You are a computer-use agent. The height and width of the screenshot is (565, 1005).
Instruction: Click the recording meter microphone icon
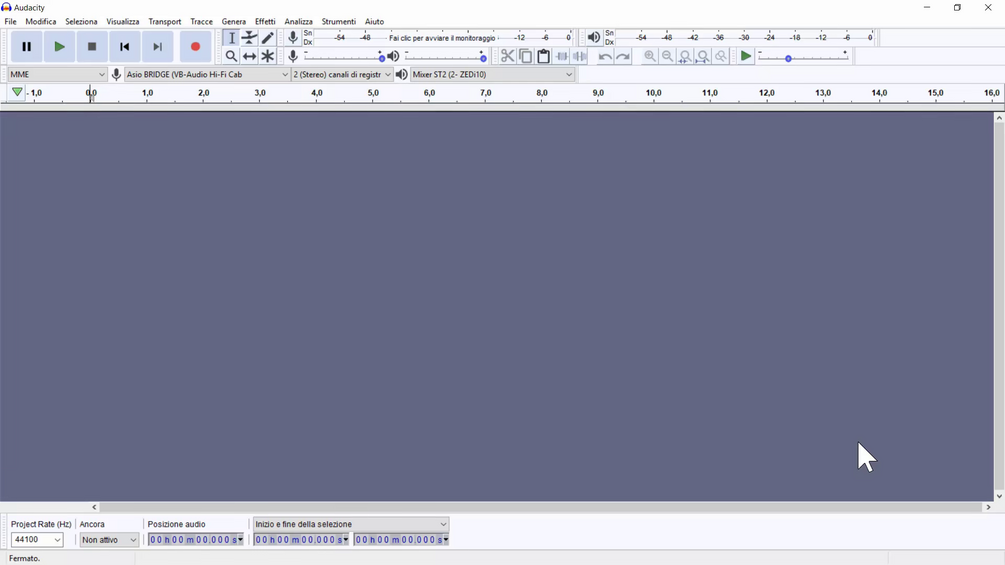pos(293,38)
